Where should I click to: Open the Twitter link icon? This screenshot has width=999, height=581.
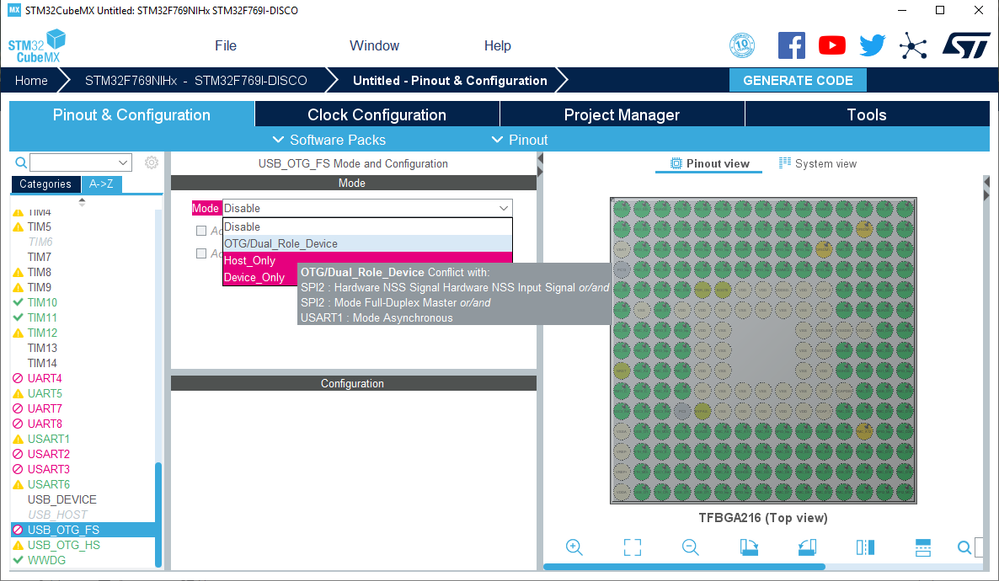click(872, 45)
